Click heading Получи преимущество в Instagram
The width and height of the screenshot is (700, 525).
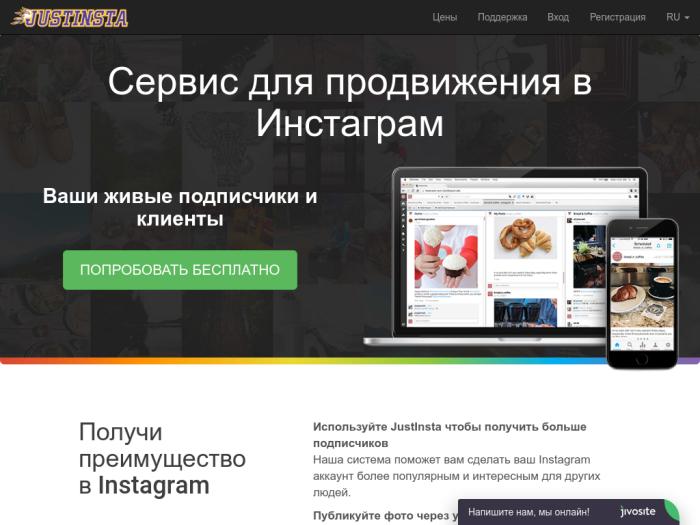coord(162,458)
